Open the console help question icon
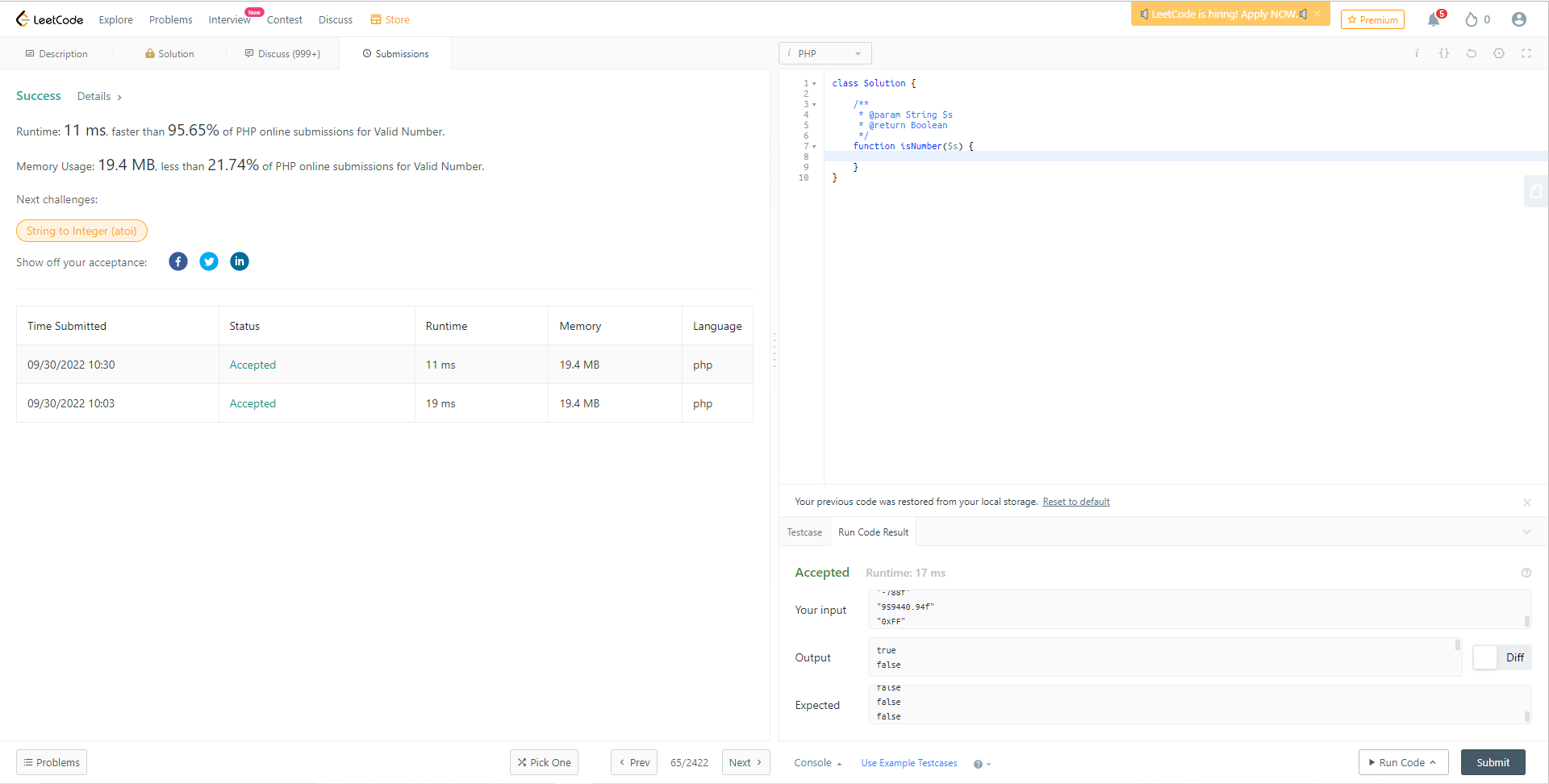Screen dimensions: 1549x784 click(978, 764)
